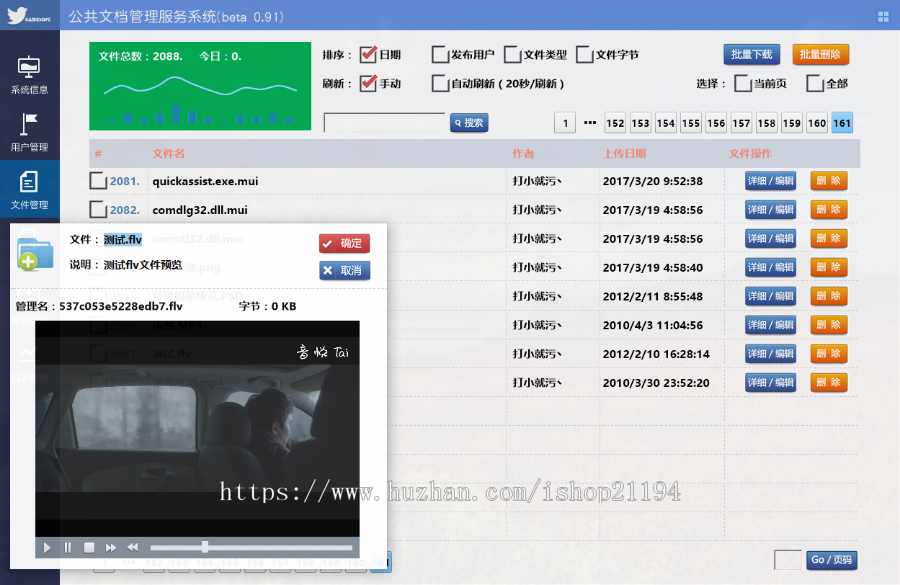Click row number 2081.
Screen dimensions: 900x585
pyautogui.click(x=125, y=181)
